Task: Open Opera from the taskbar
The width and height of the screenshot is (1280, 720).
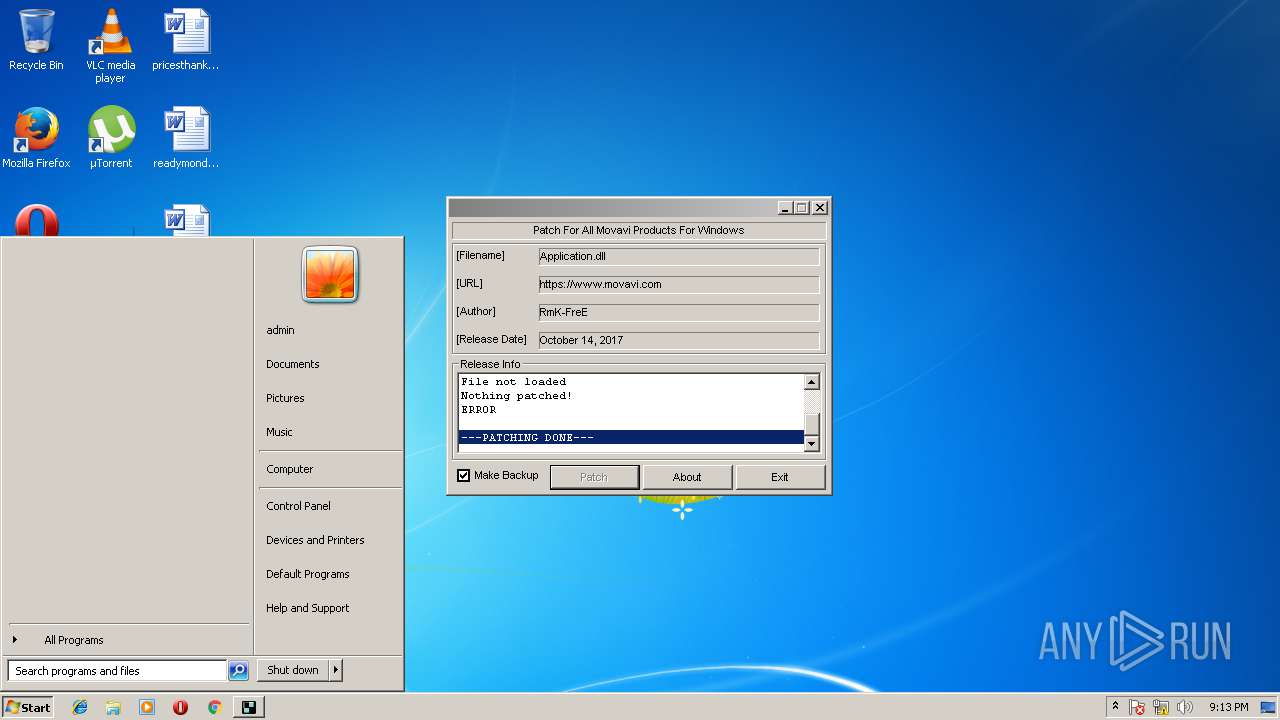Action: tap(180, 707)
